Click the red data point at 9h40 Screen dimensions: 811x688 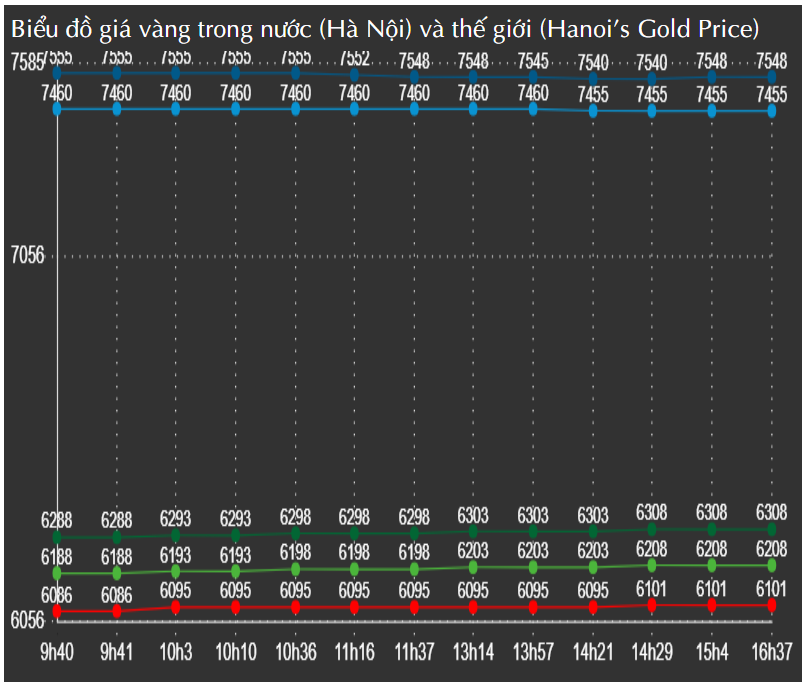tap(57, 610)
